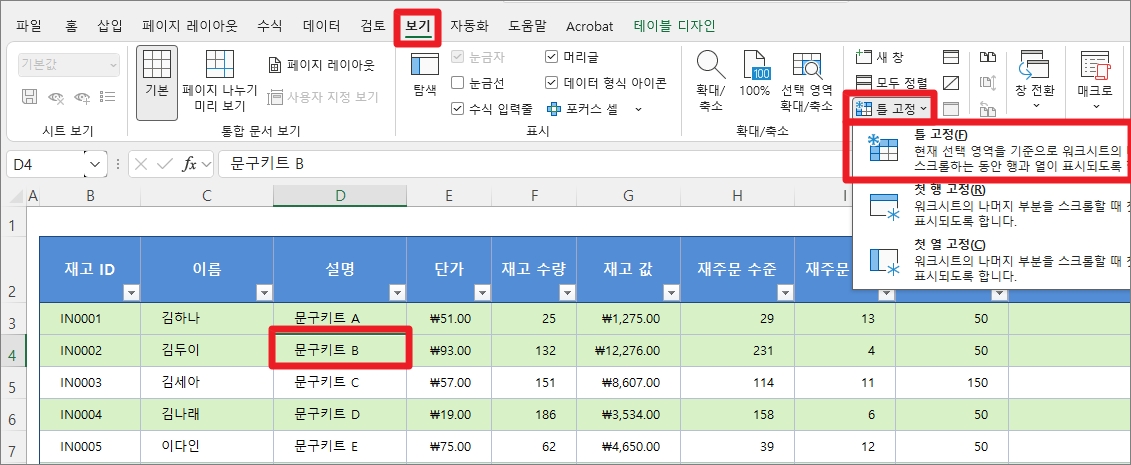Image resolution: width=1131 pixels, height=465 pixels.
Task: Switch to the 검토 ribbon tab
Action: tap(373, 26)
